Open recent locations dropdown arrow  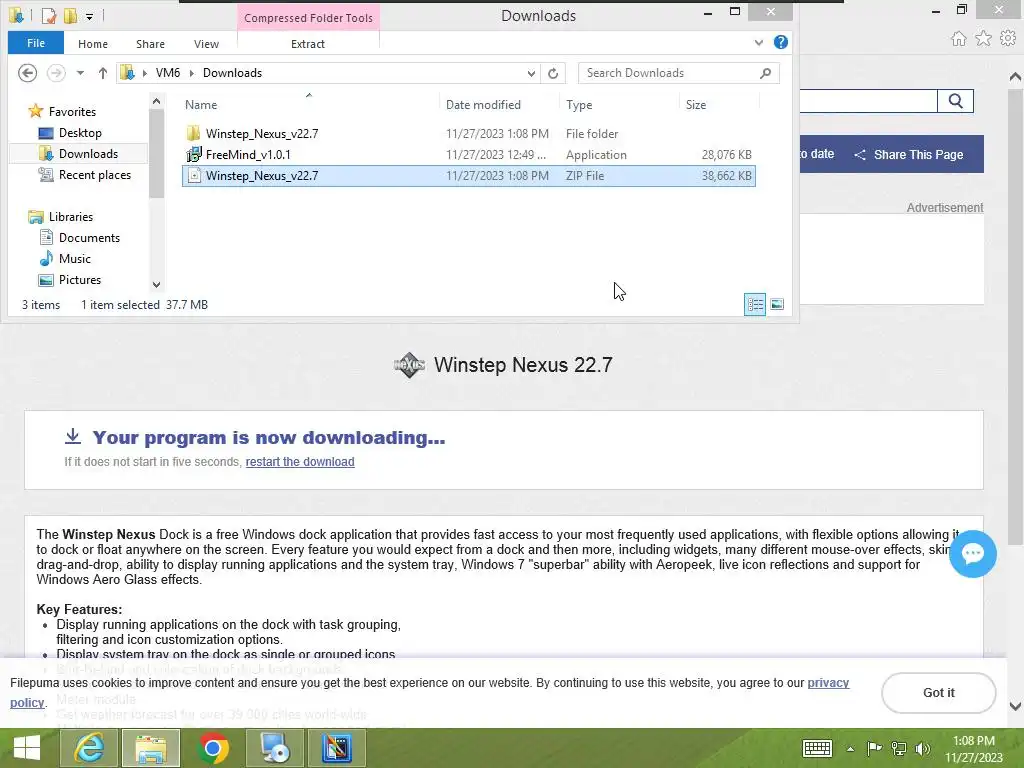80,73
